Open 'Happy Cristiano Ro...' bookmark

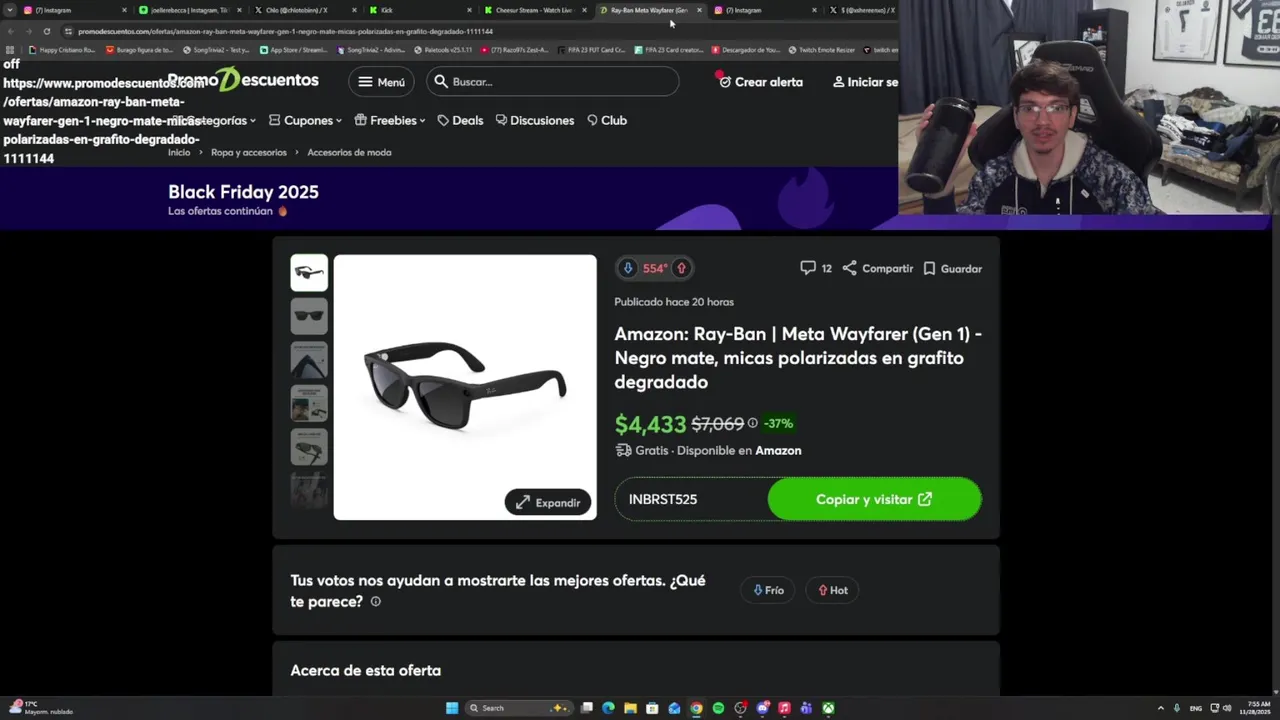[62, 49]
